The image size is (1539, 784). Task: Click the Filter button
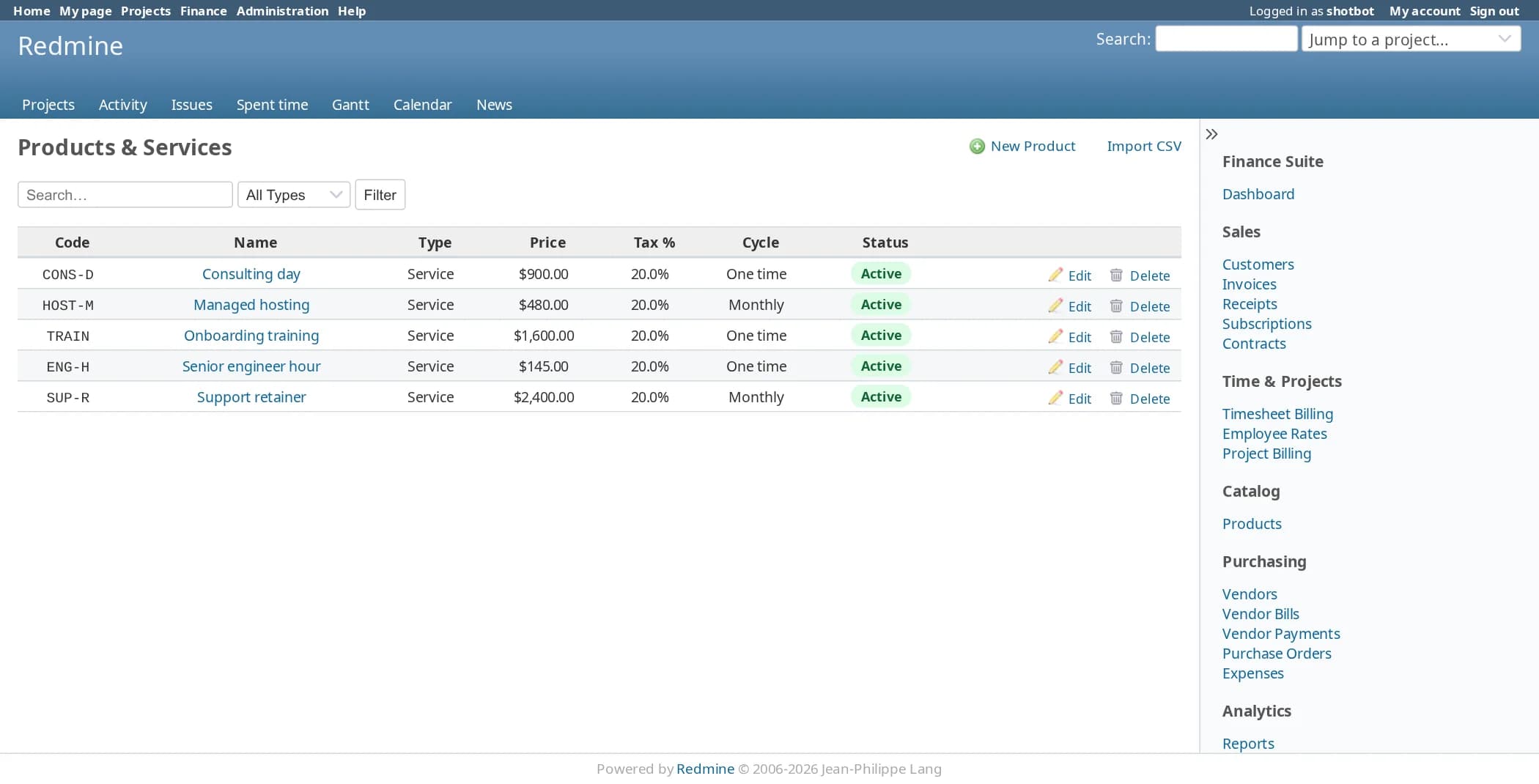pos(380,195)
